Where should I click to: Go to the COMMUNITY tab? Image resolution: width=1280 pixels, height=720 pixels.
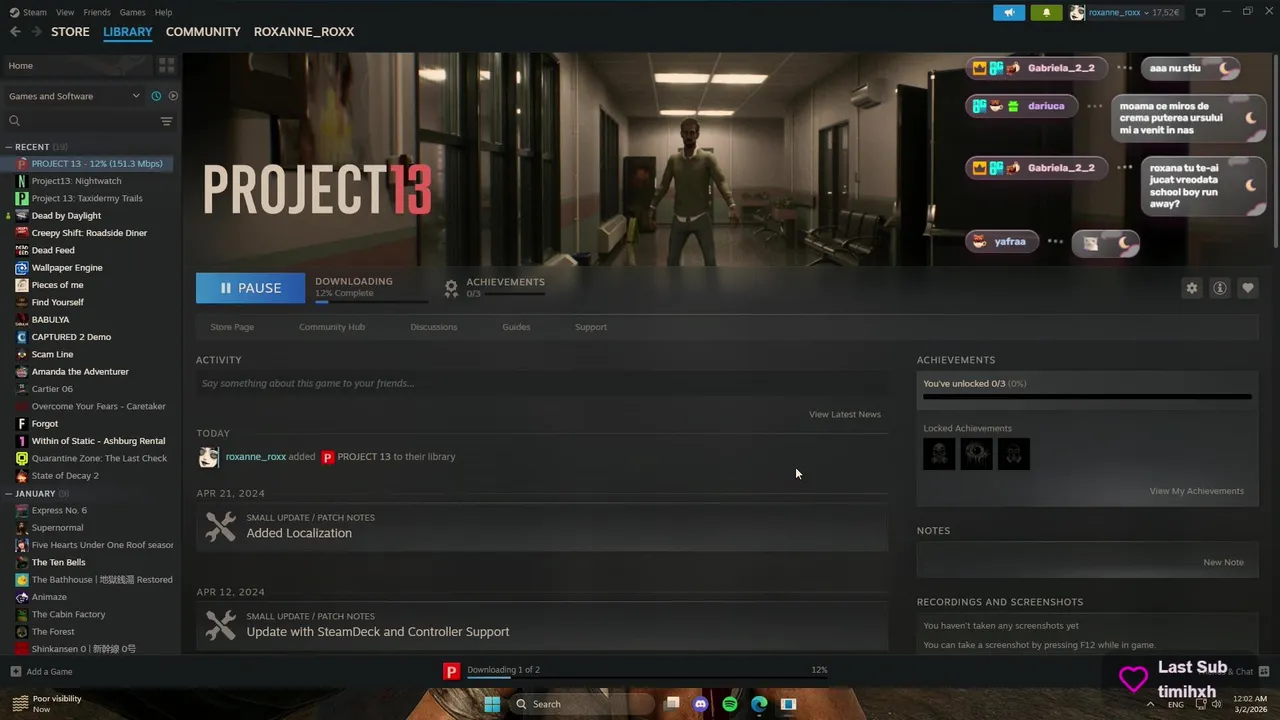click(x=203, y=32)
